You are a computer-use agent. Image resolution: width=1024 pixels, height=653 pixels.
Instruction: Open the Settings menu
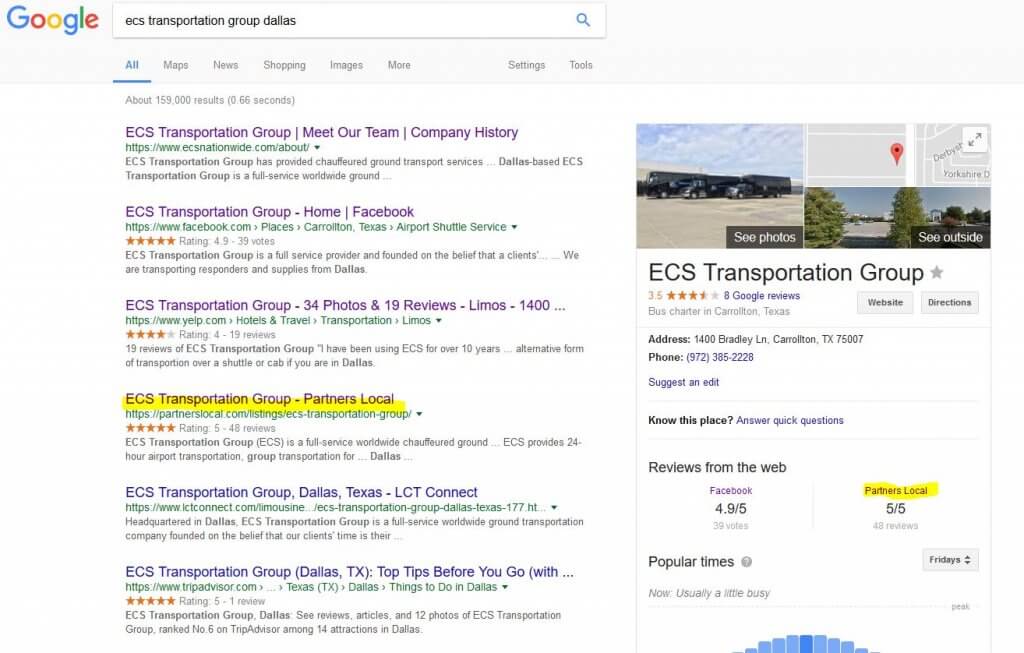(526, 65)
